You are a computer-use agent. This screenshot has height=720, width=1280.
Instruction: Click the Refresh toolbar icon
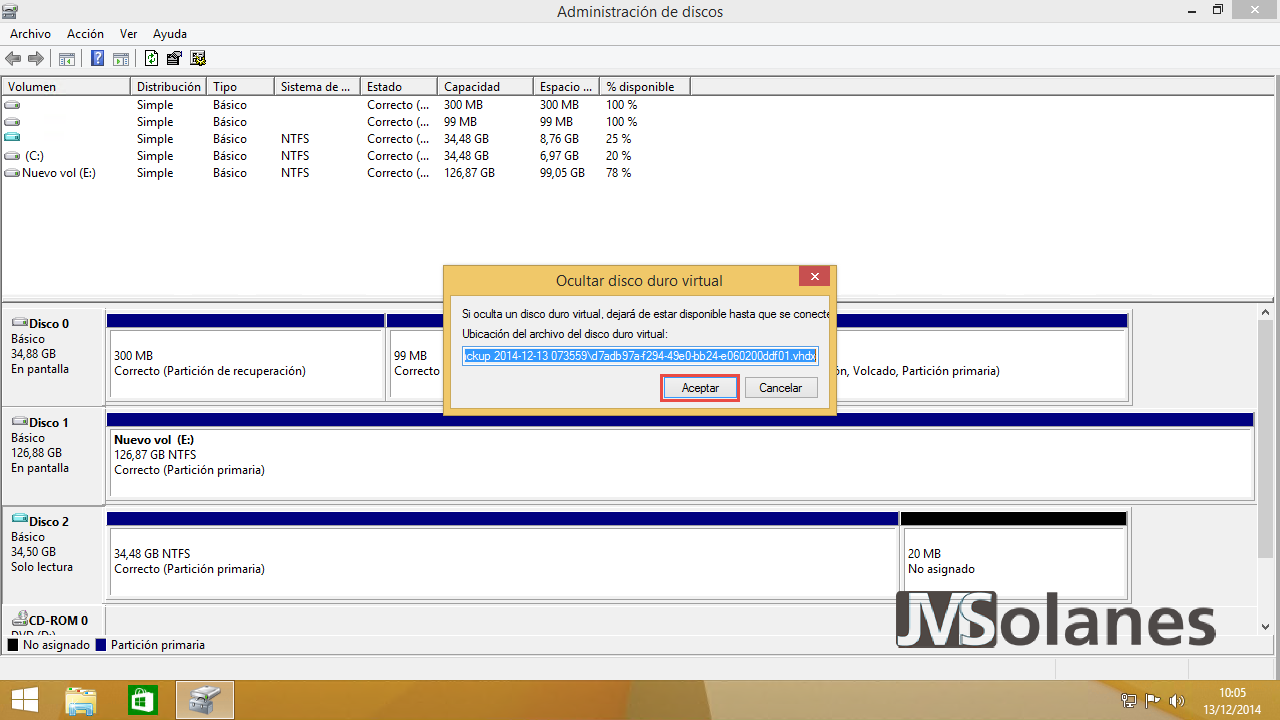point(152,58)
